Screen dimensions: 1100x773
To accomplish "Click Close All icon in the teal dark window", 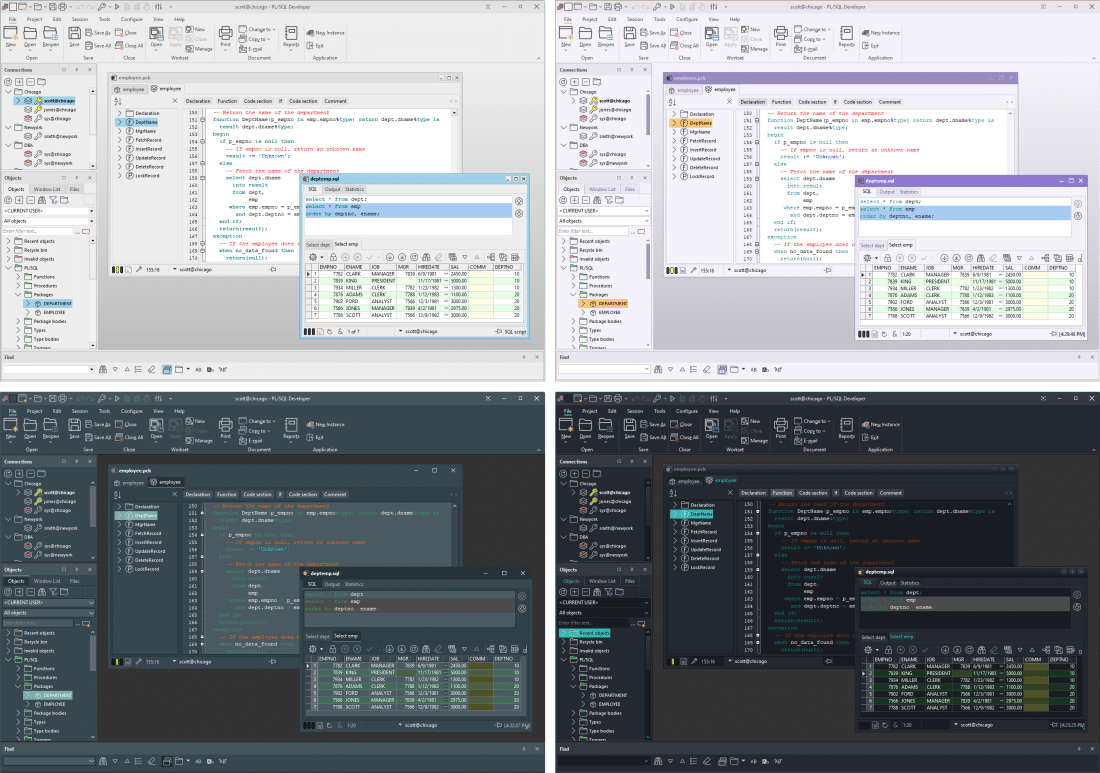I will (119, 437).
